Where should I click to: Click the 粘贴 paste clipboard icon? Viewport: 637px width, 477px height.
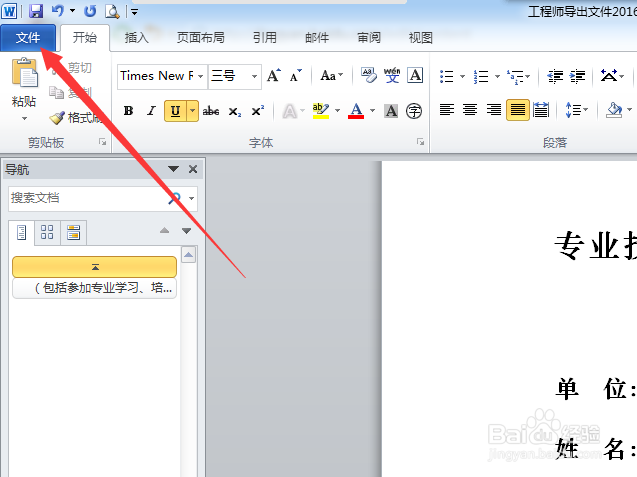click(x=24, y=73)
